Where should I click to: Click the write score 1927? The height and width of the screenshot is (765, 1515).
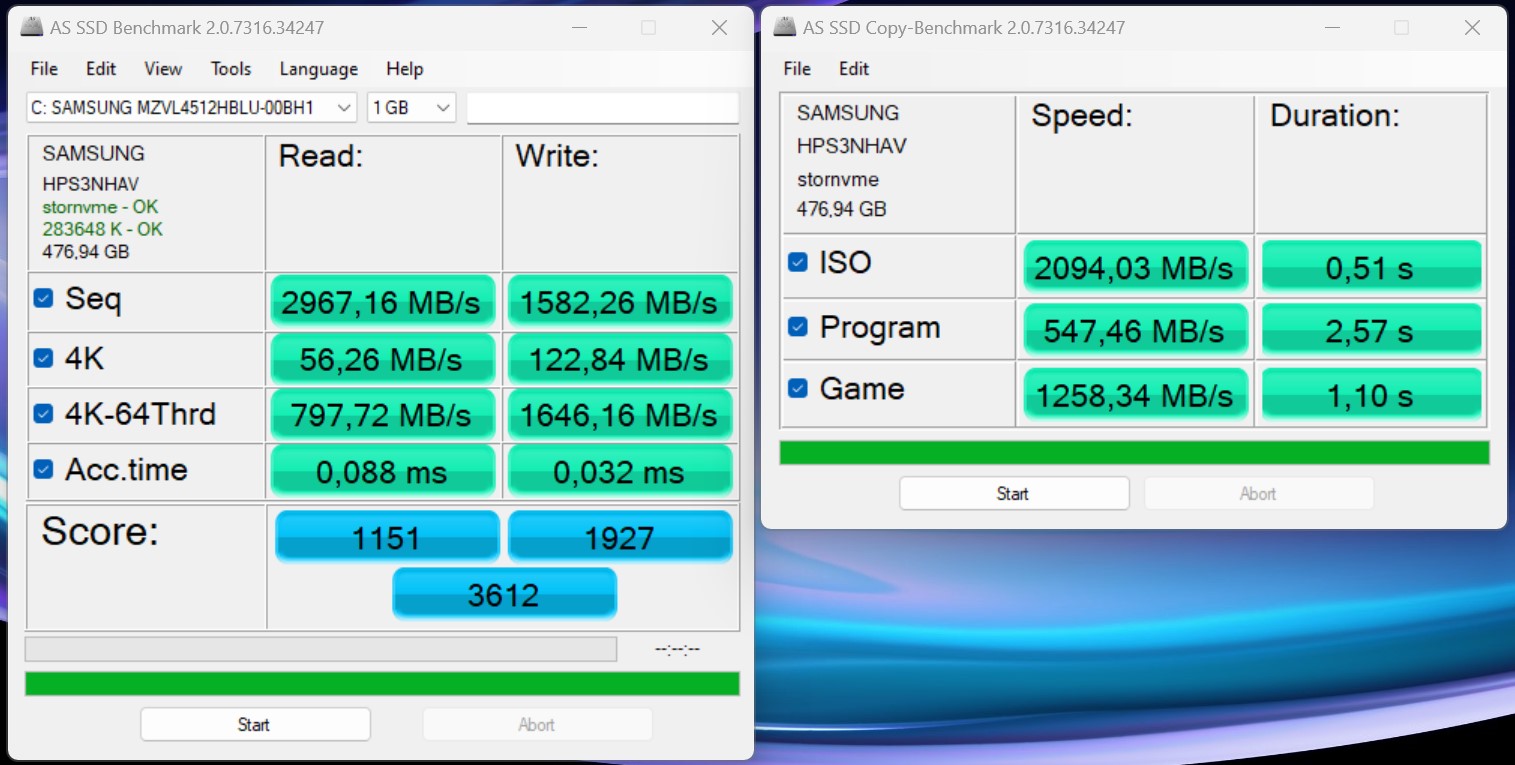pyautogui.click(x=620, y=537)
